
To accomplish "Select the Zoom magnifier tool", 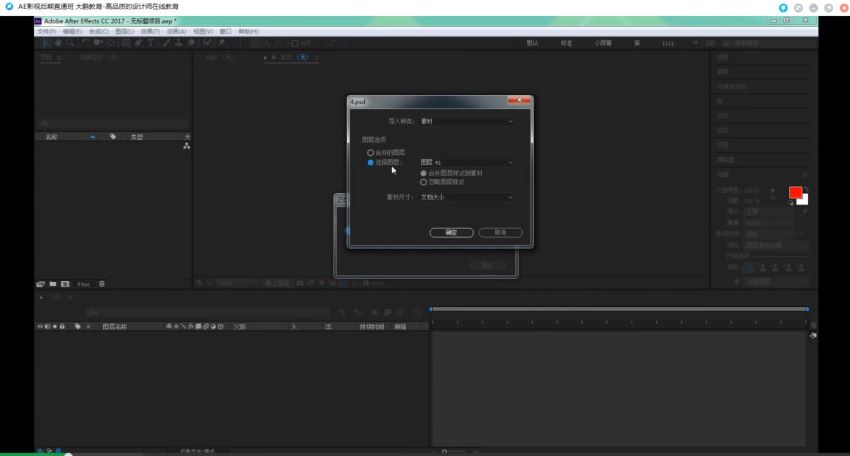I will click(x=70, y=43).
